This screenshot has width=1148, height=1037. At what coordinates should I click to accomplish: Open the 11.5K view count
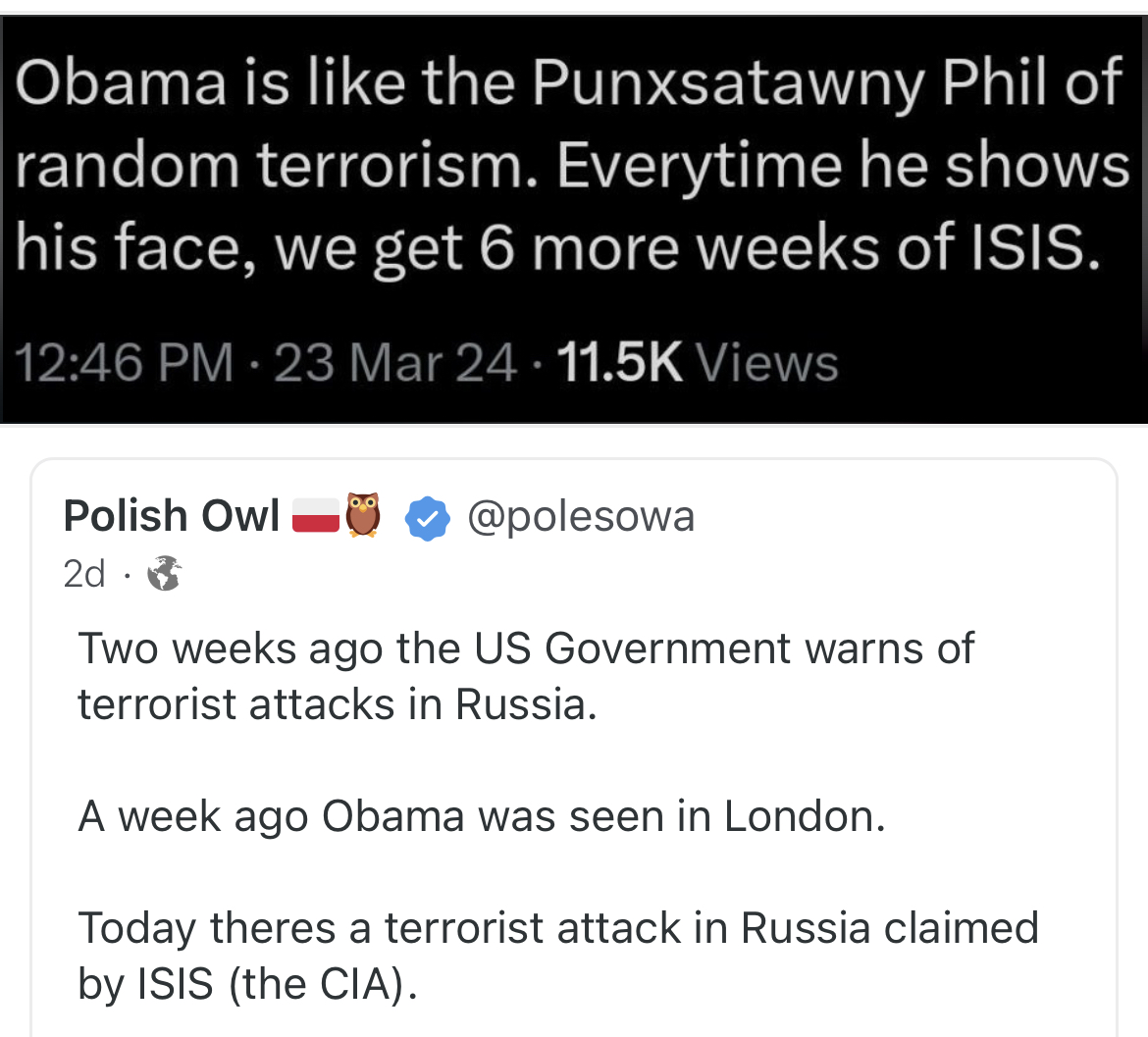[x=619, y=363]
